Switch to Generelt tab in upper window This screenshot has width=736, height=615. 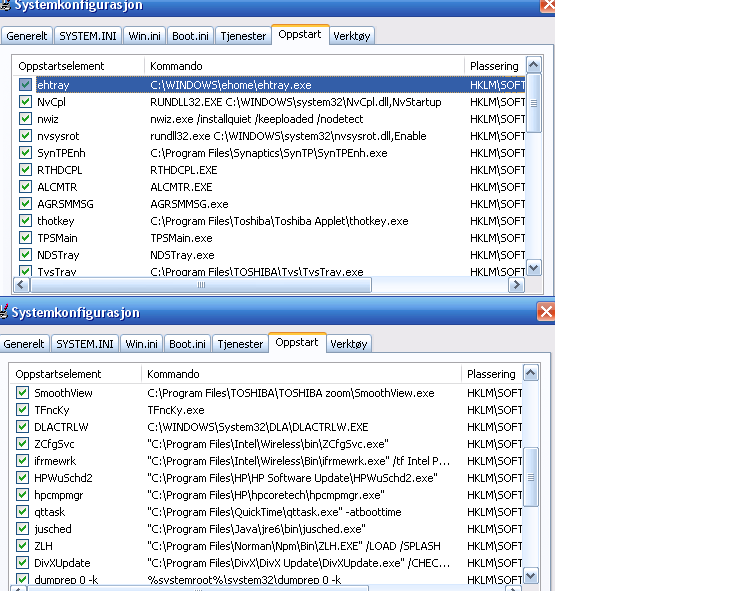click(x=27, y=36)
